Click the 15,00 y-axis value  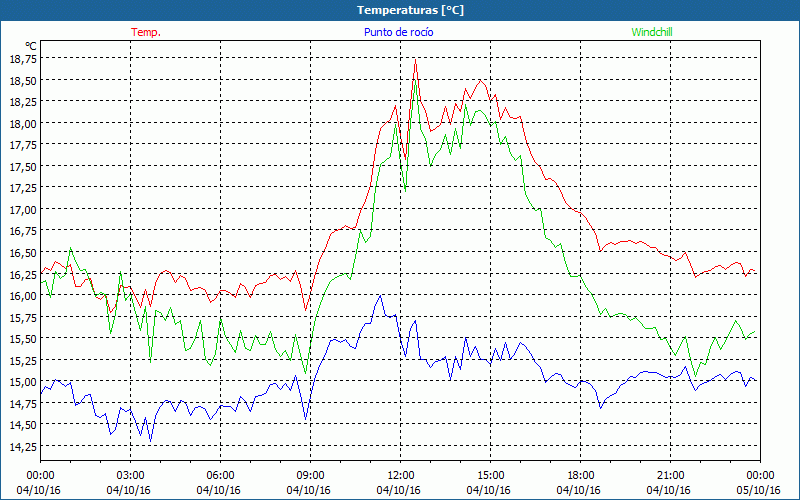coord(23,382)
